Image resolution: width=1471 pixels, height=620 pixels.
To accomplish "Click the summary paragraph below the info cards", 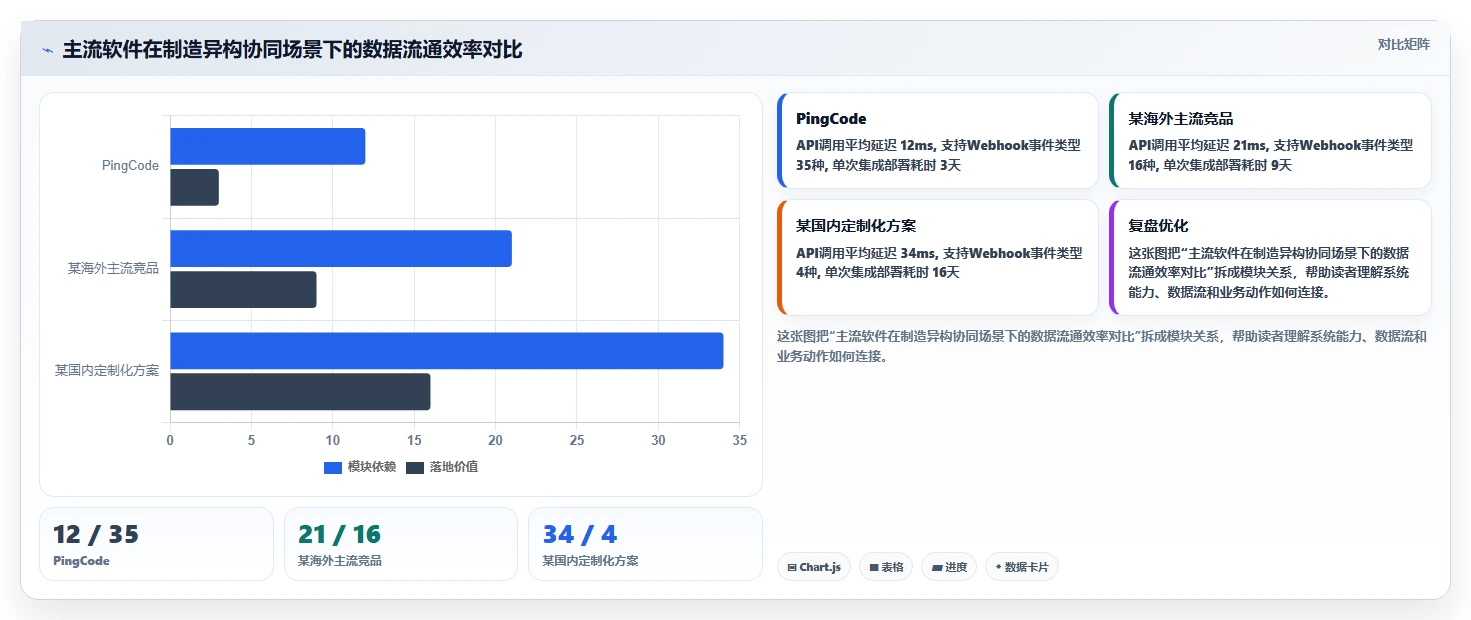I will click(1102, 346).
